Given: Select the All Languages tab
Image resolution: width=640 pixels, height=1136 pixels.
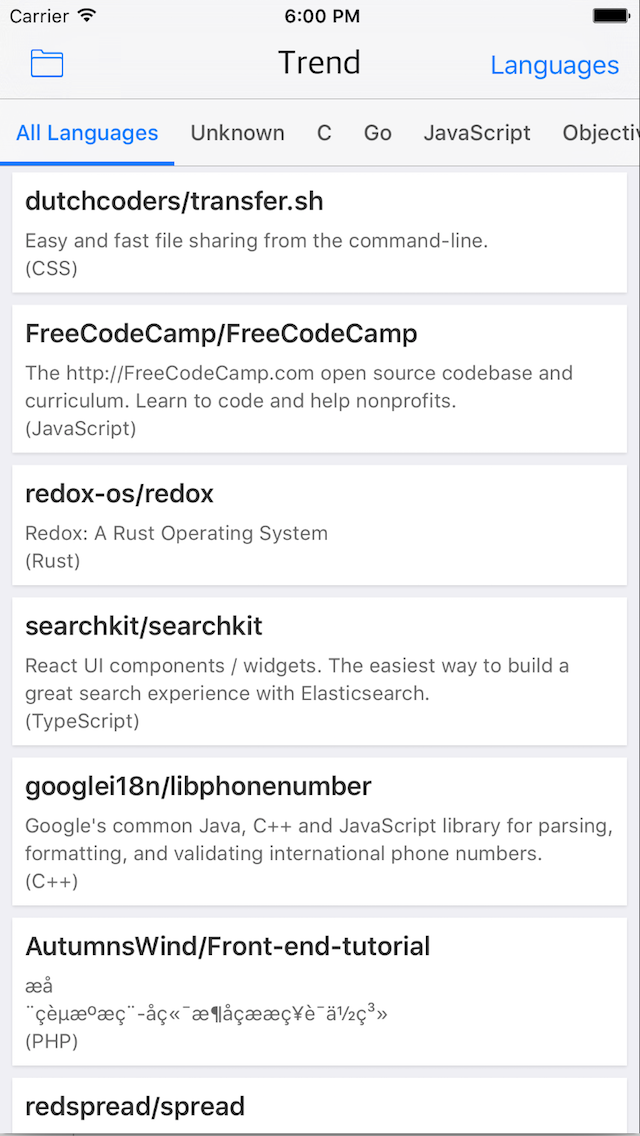Looking at the screenshot, I should pos(87,133).
